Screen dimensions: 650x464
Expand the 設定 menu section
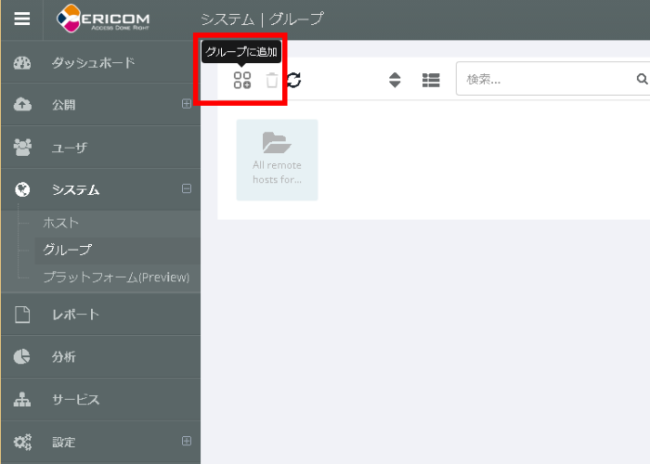[186, 441]
